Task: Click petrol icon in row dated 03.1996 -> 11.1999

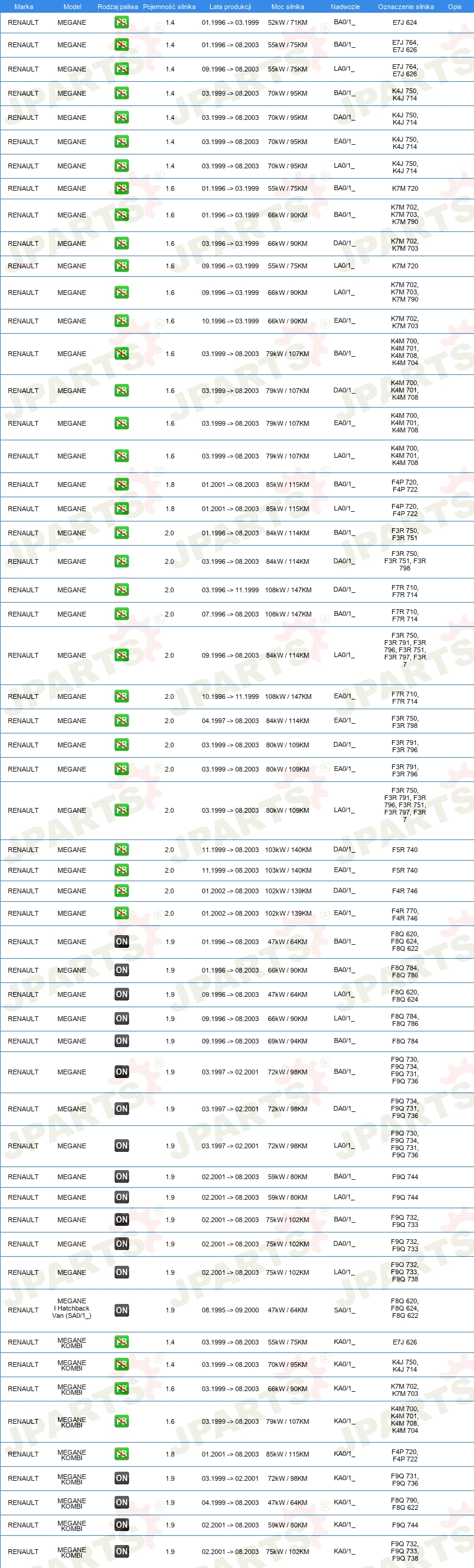Action: [121, 590]
